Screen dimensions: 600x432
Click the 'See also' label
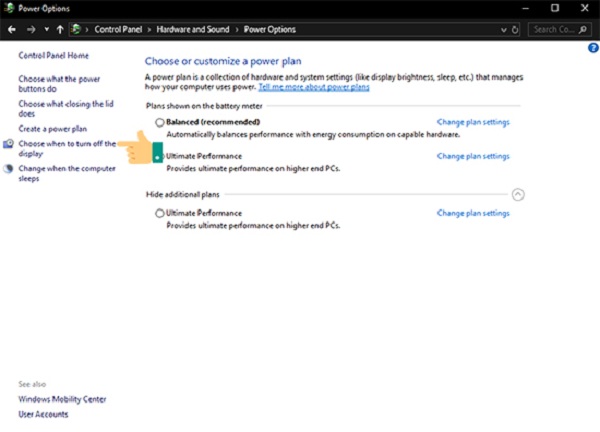pyautogui.click(x=32, y=384)
